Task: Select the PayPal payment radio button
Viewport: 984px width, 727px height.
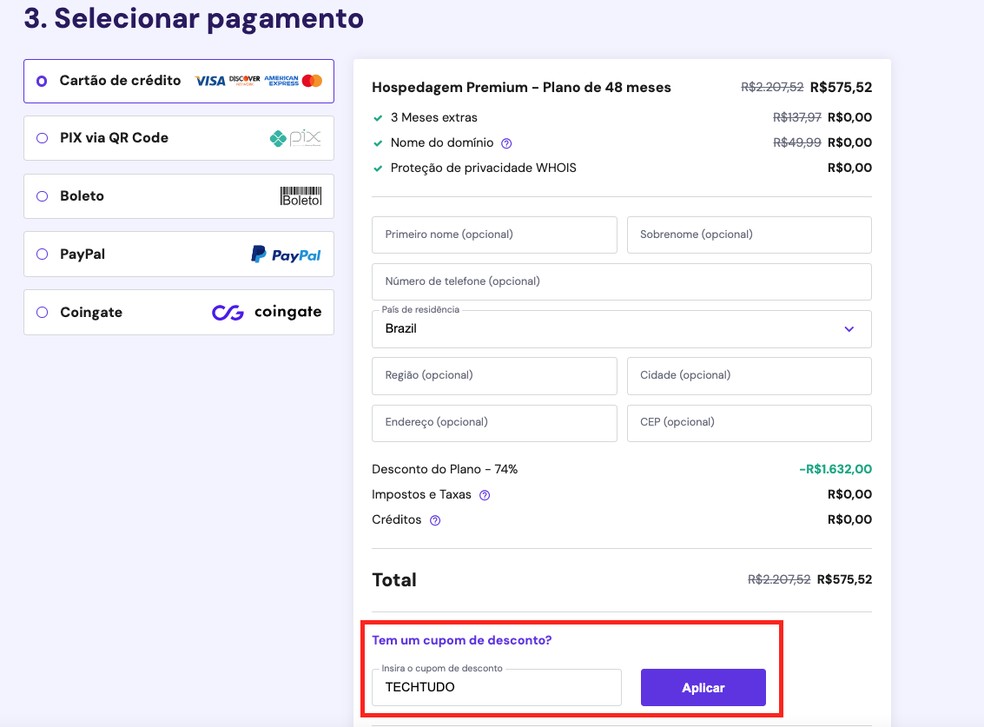Action: 39,254
